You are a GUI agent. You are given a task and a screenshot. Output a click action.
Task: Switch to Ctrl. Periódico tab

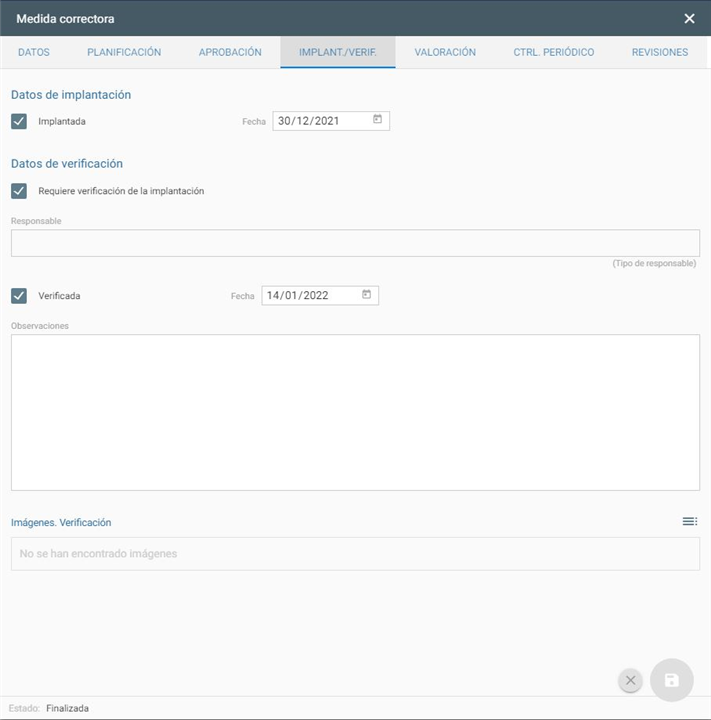[x=553, y=52]
